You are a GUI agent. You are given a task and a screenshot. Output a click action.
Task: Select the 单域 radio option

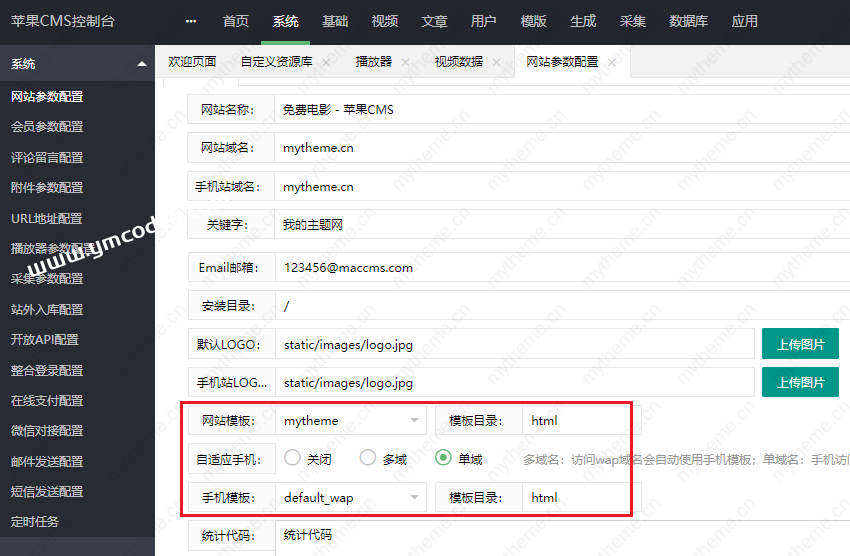443,458
